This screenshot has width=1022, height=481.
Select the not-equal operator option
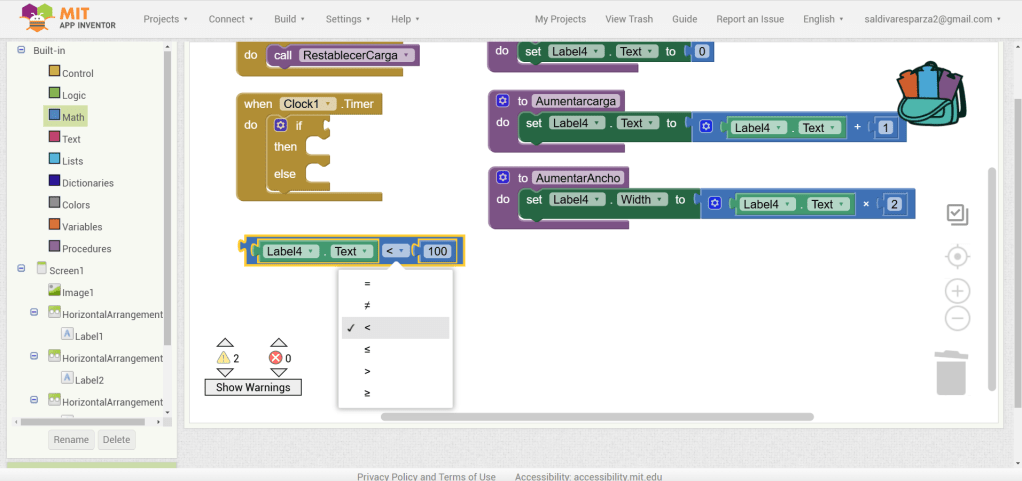(x=368, y=306)
